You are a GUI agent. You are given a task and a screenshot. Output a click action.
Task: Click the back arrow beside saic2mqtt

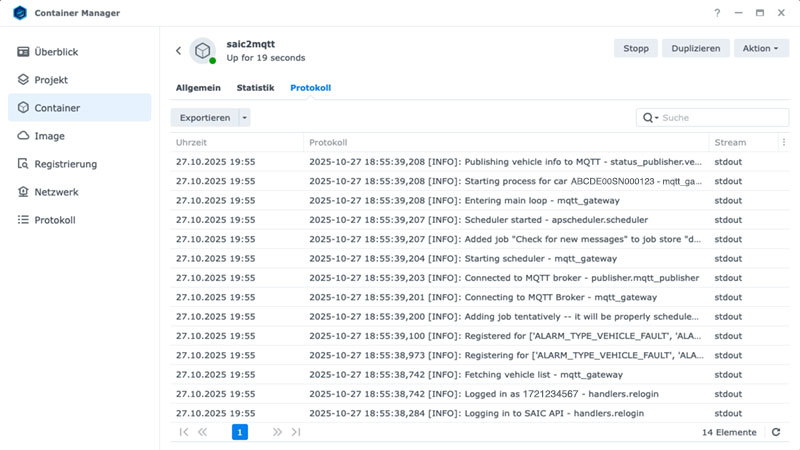click(178, 51)
